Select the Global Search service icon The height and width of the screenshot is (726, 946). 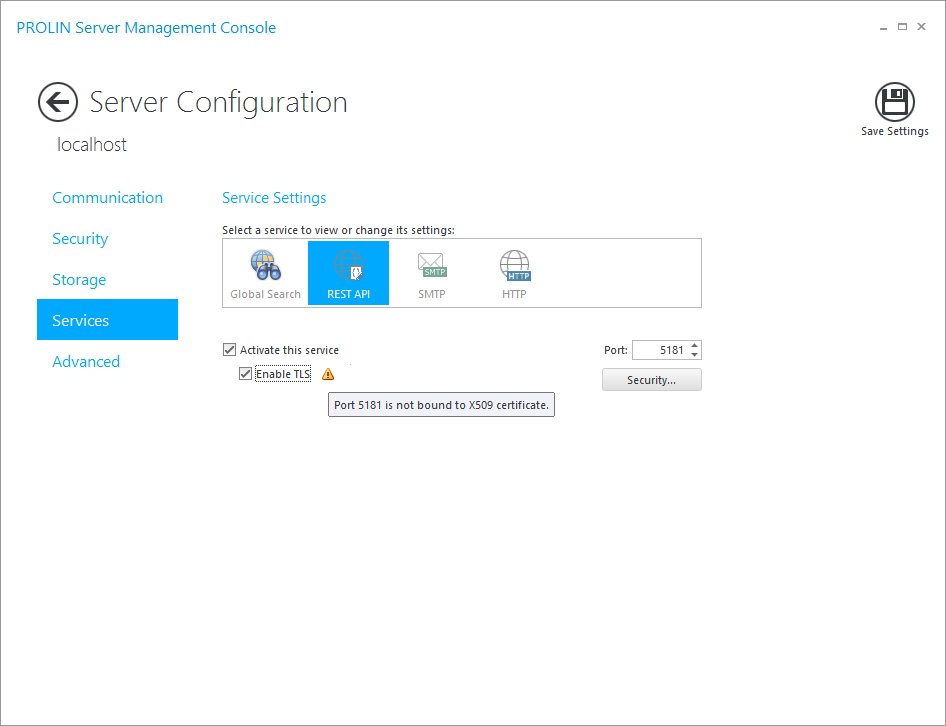(265, 266)
